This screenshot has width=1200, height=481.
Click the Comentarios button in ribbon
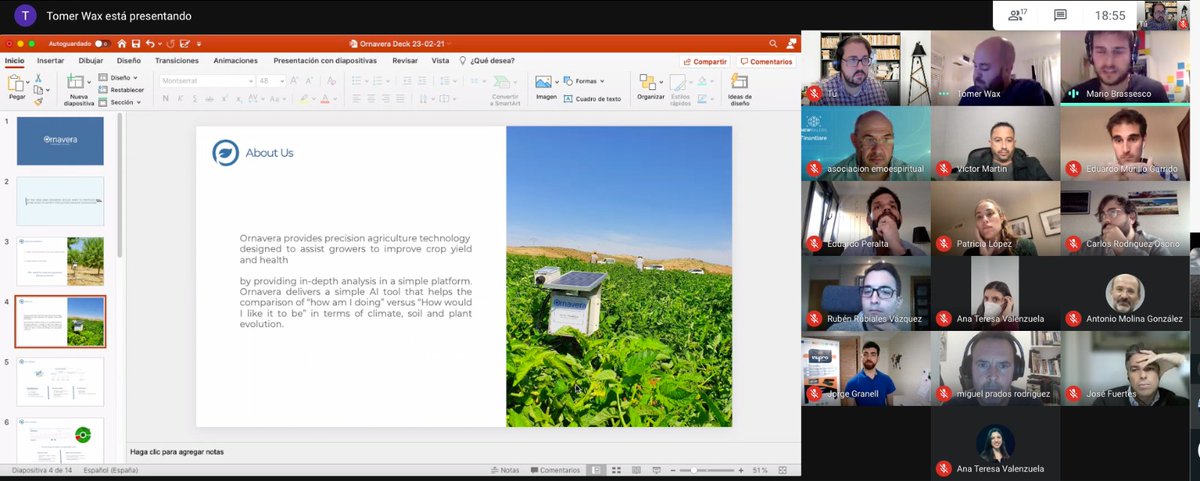[x=767, y=61]
